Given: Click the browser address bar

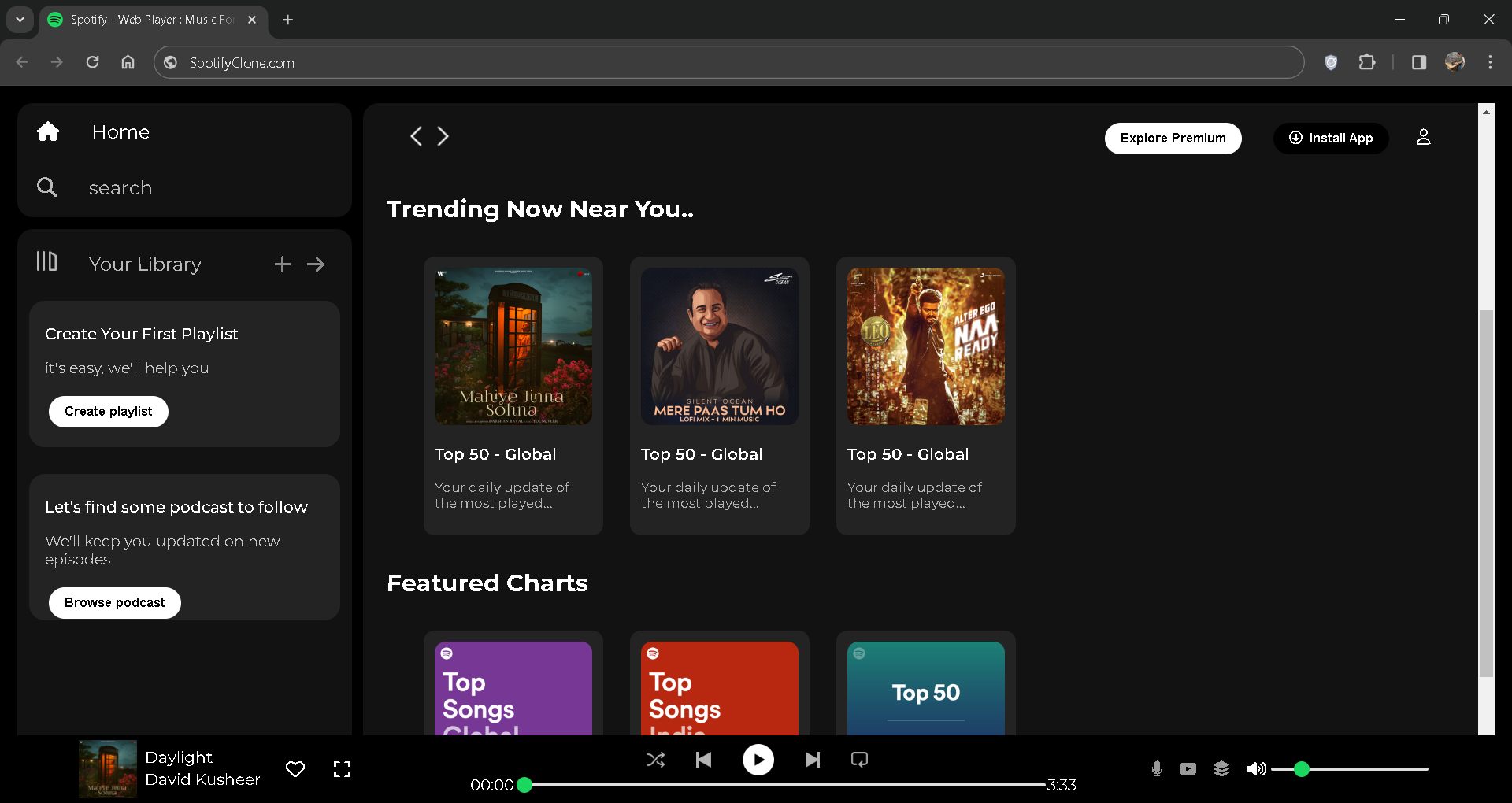Looking at the screenshot, I should [728, 63].
